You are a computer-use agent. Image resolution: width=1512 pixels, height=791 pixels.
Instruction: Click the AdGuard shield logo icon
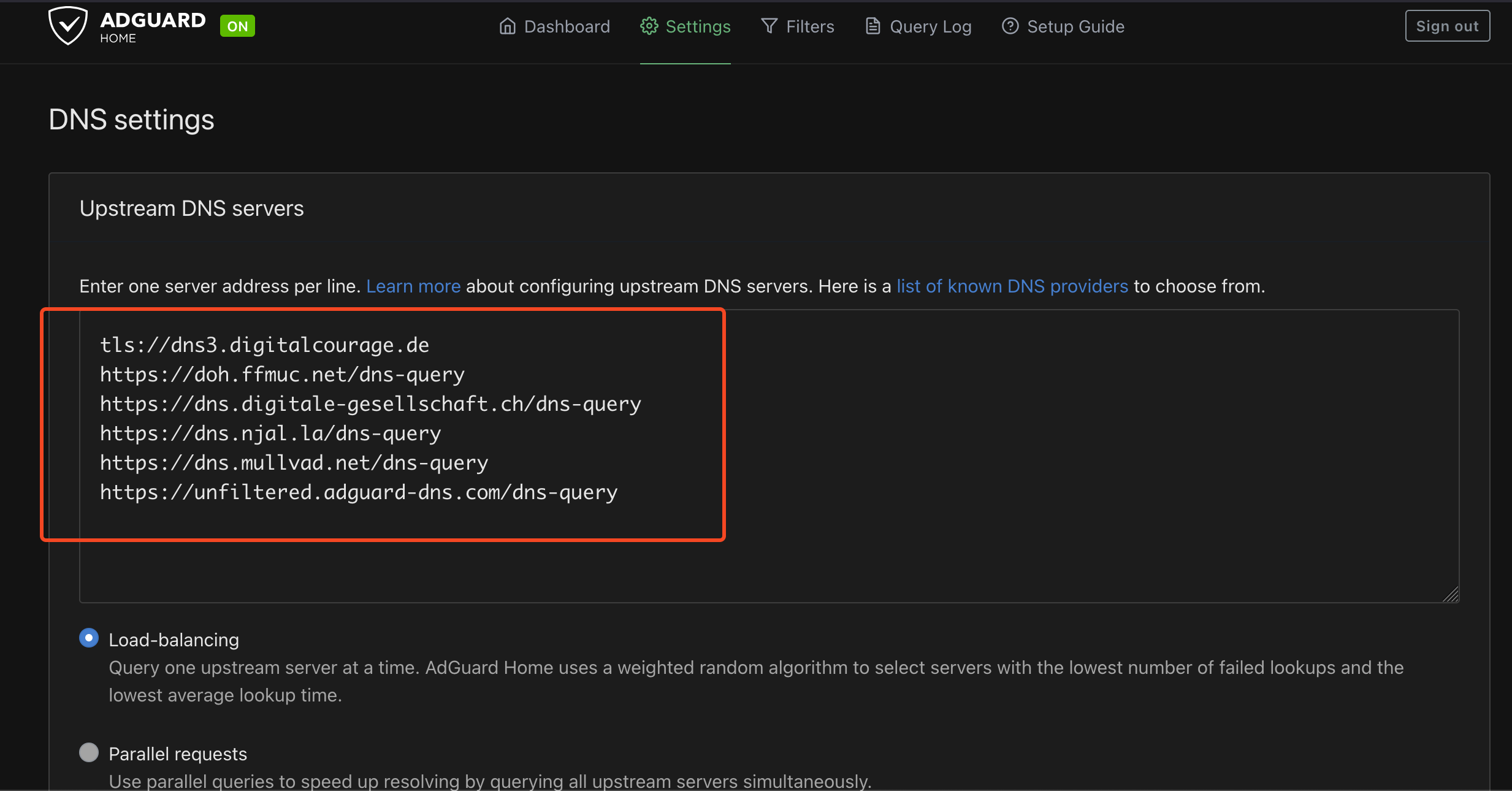coord(67,26)
